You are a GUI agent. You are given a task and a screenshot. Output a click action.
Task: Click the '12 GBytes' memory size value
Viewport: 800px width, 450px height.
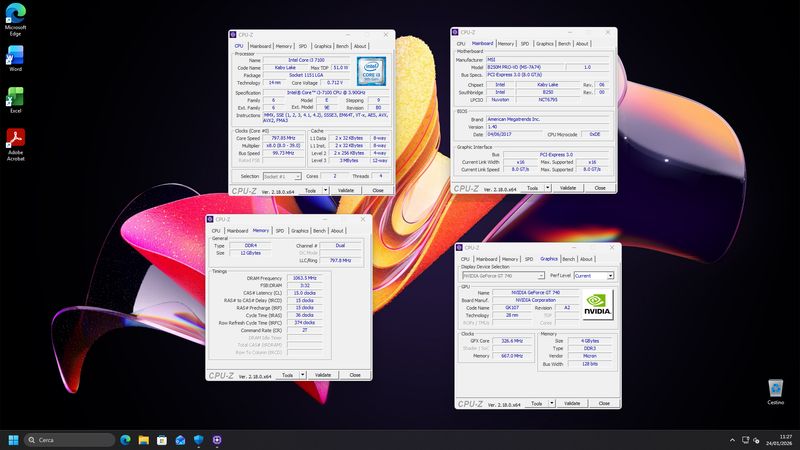pyautogui.click(x=250, y=253)
